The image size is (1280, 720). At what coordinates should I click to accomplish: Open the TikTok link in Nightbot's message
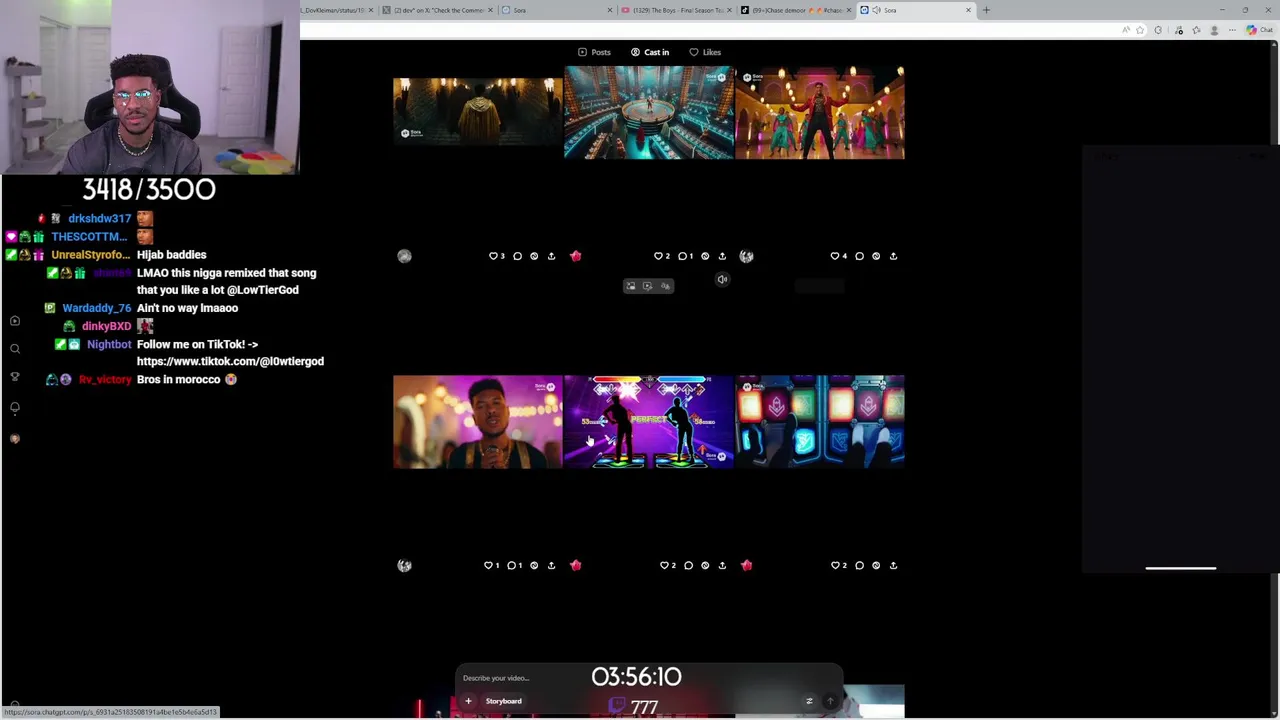point(230,361)
